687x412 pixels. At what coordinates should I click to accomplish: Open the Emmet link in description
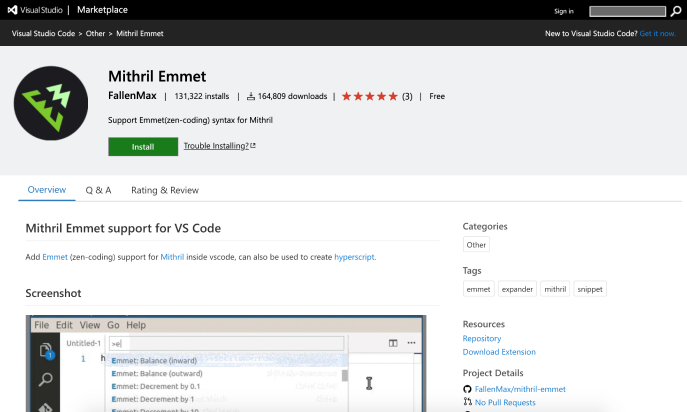pos(55,257)
